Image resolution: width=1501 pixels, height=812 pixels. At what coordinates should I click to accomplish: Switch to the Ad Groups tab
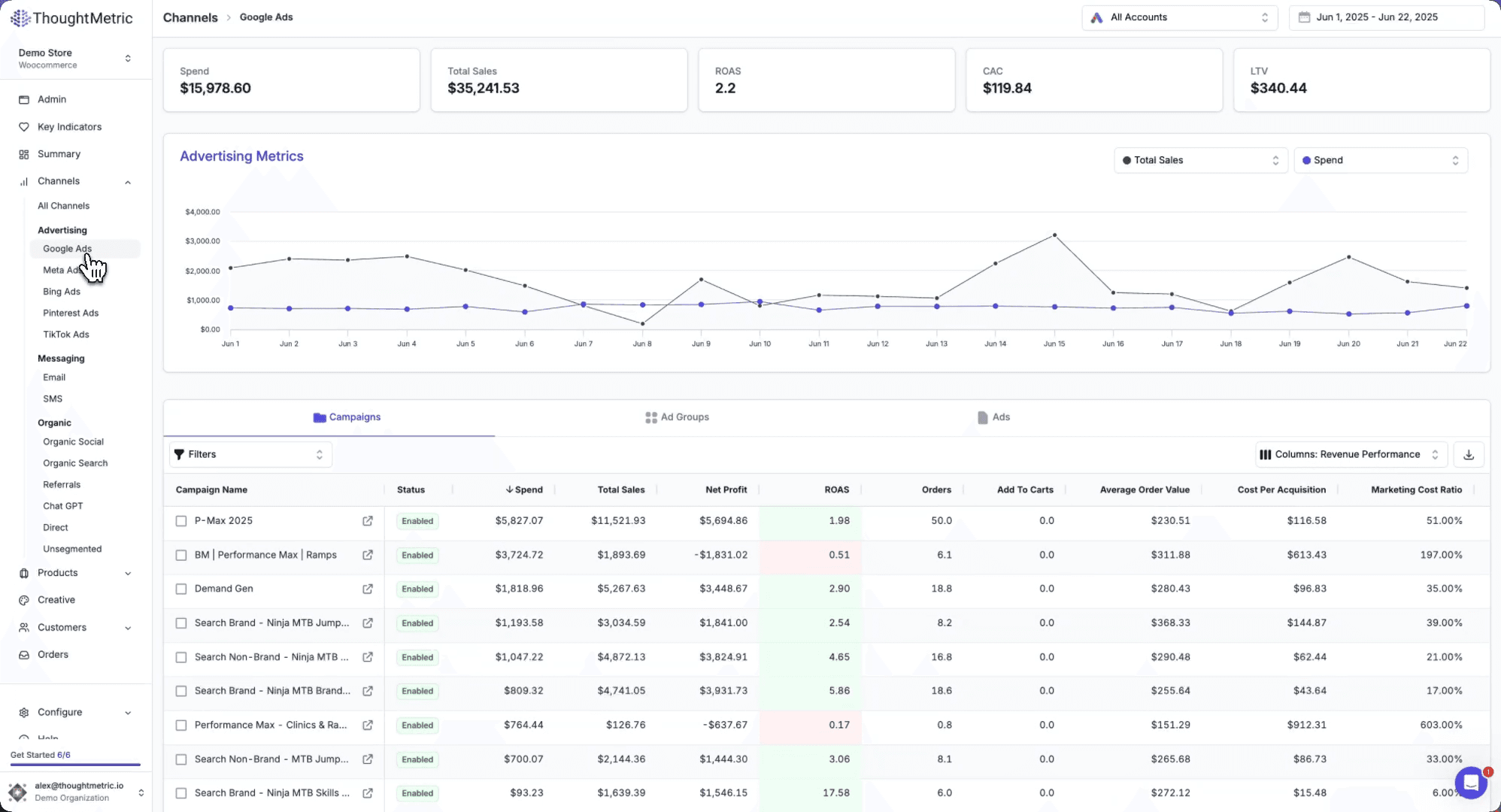click(x=677, y=417)
